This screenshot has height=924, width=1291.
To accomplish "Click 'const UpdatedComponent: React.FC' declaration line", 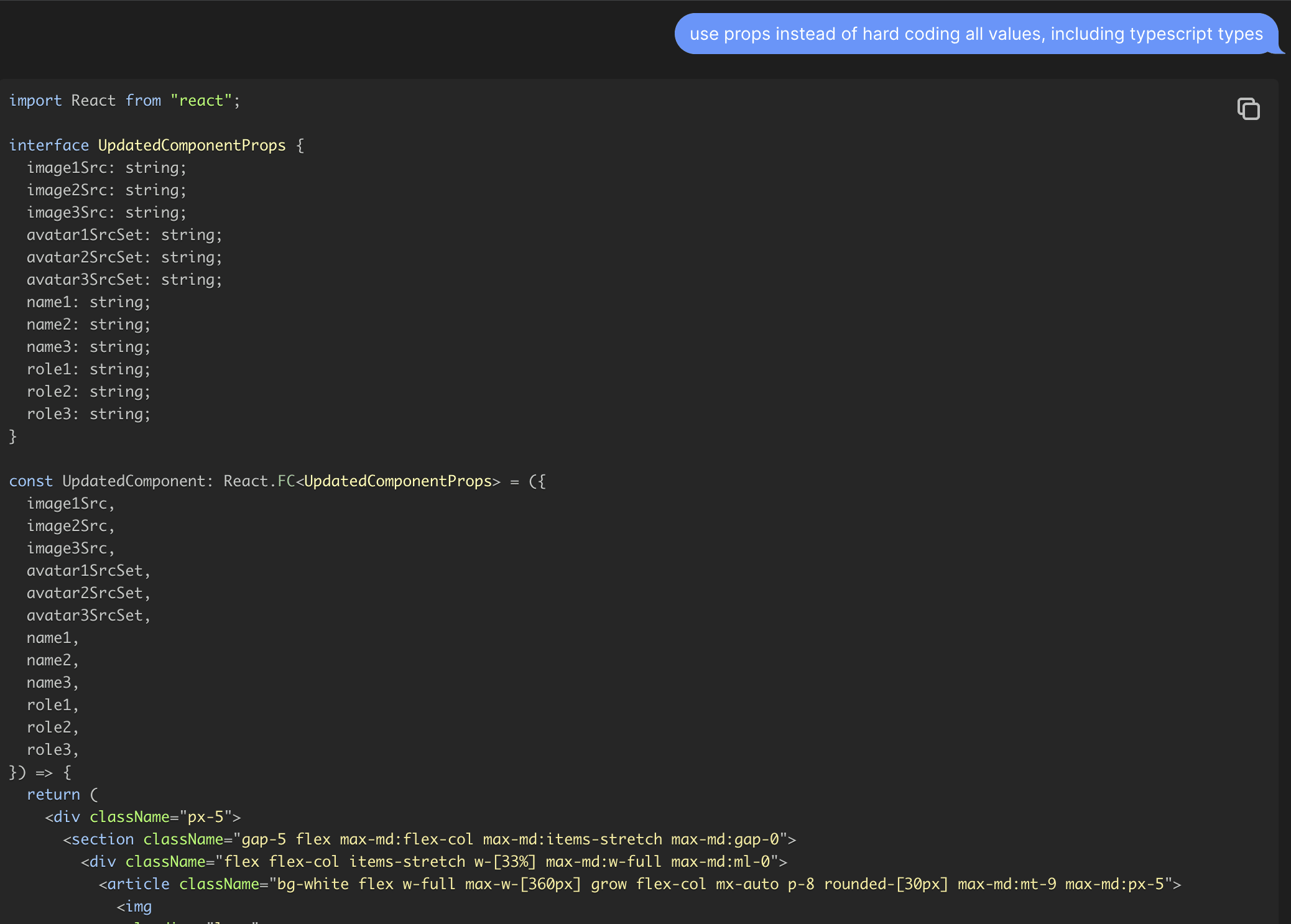I will [277, 481].
